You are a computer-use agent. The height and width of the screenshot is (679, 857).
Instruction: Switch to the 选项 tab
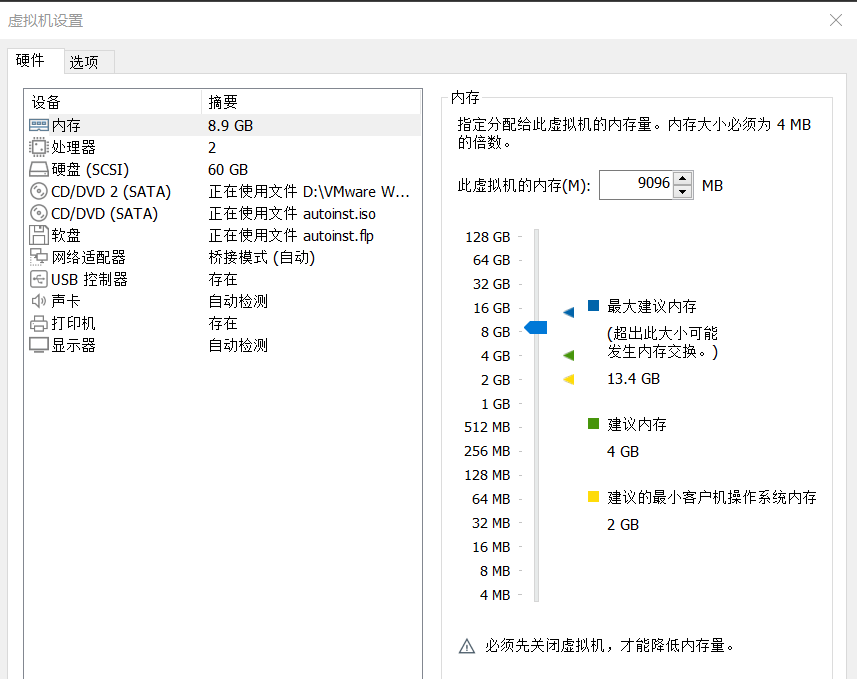click(x=88, y=61)
